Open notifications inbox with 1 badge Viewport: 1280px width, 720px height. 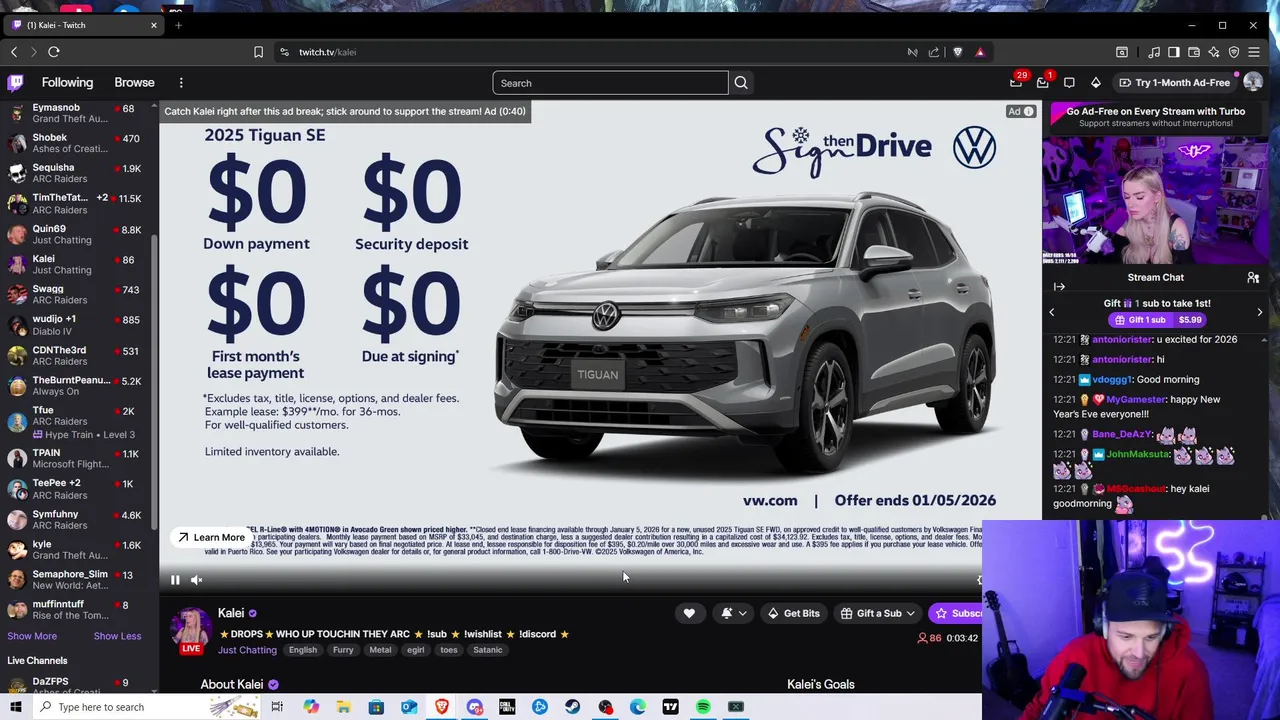(x=1043, y=83)
